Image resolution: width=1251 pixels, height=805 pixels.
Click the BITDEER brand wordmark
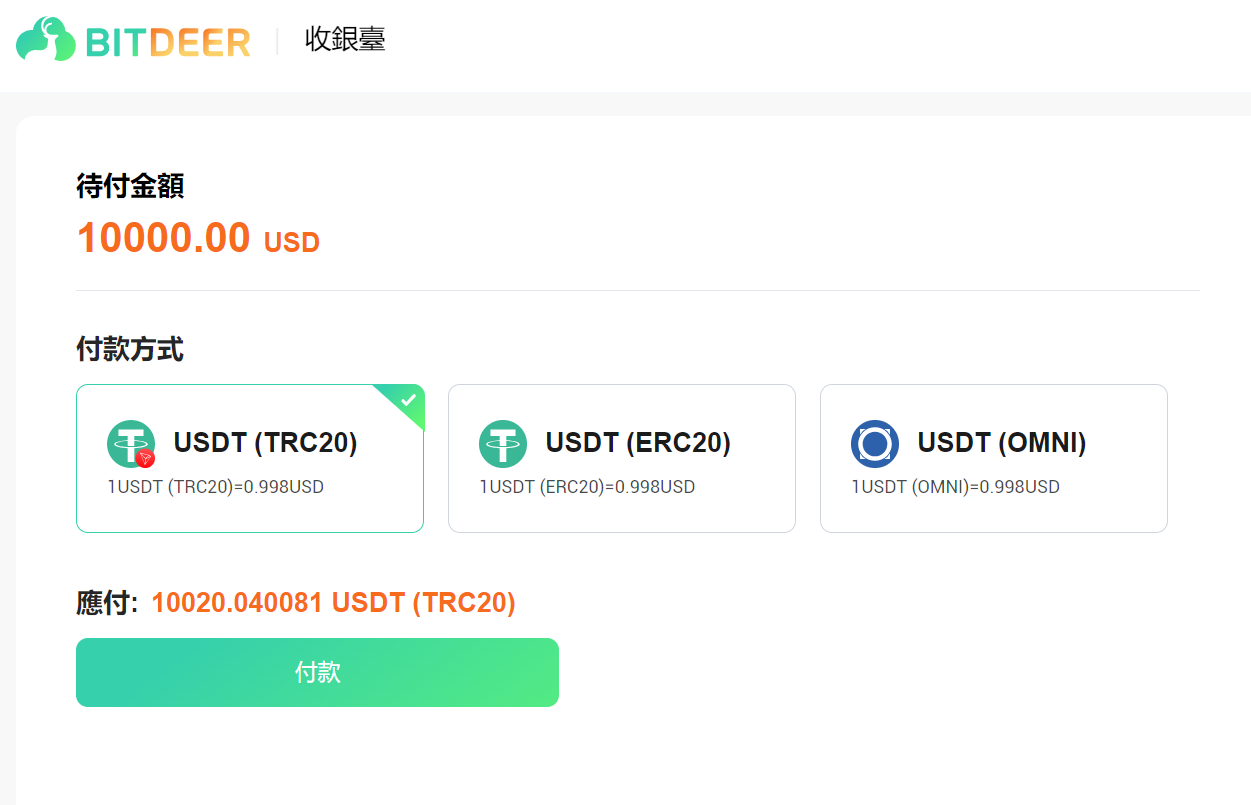pos(168,42)
